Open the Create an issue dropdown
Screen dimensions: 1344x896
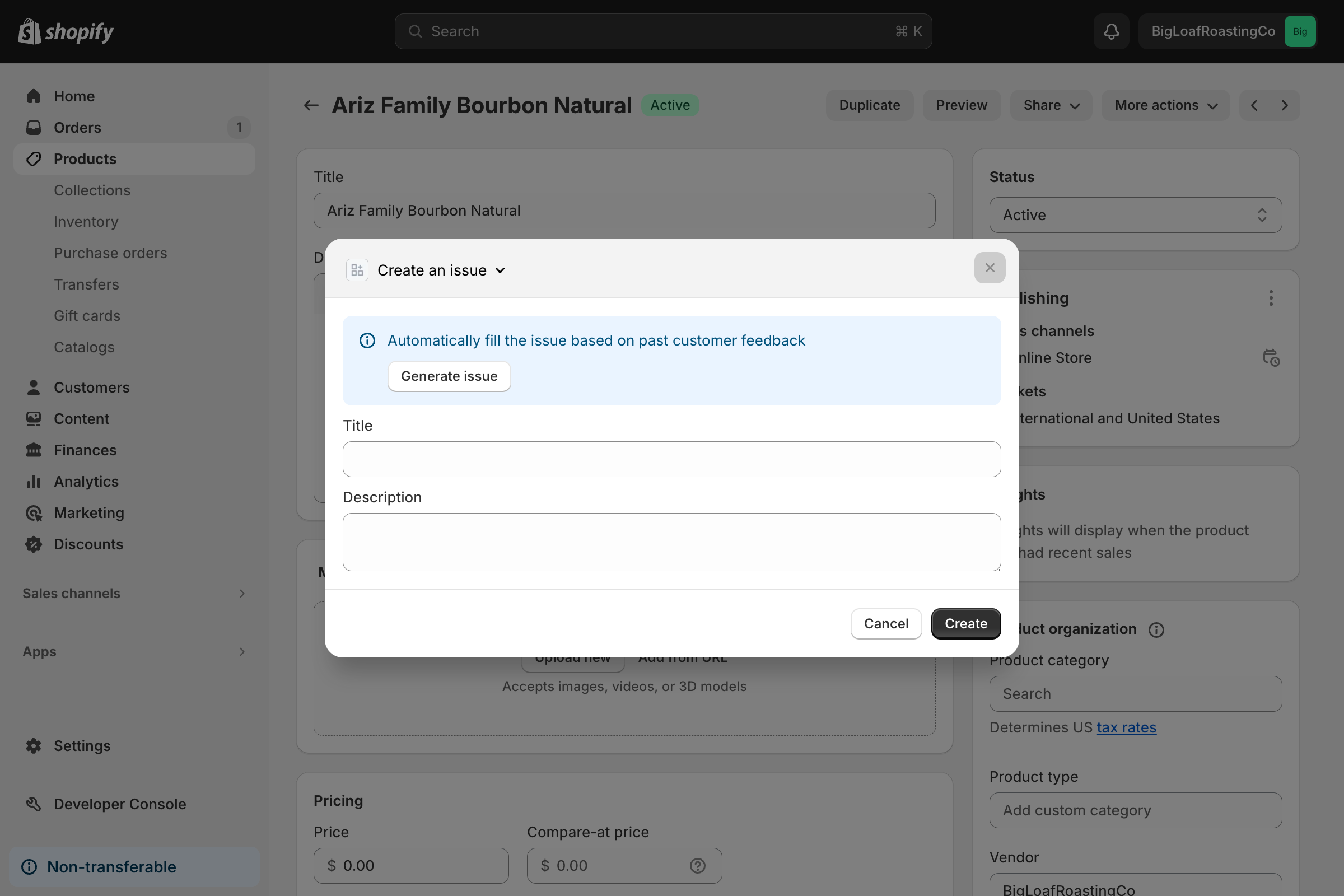coord(441,270)
